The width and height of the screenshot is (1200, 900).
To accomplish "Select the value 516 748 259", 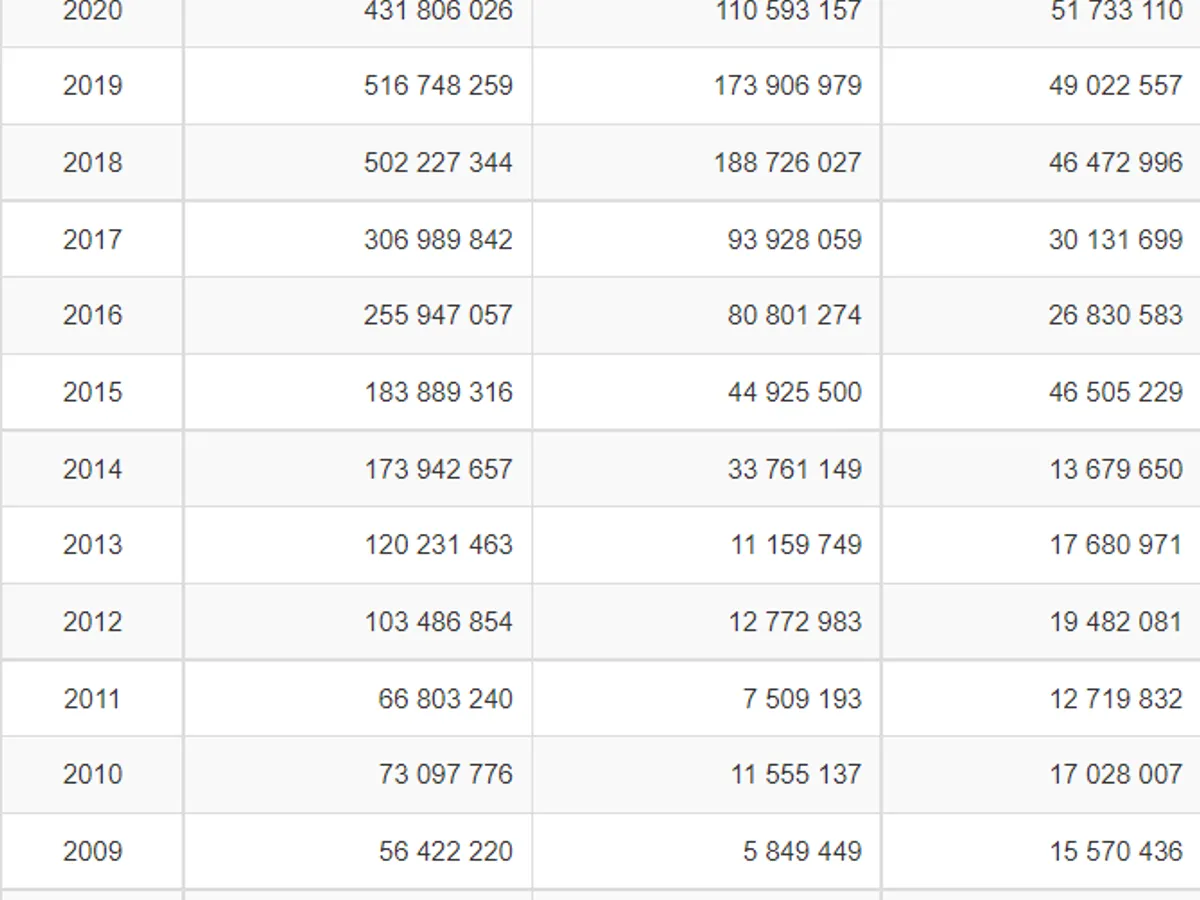I will tap(438, 86).
